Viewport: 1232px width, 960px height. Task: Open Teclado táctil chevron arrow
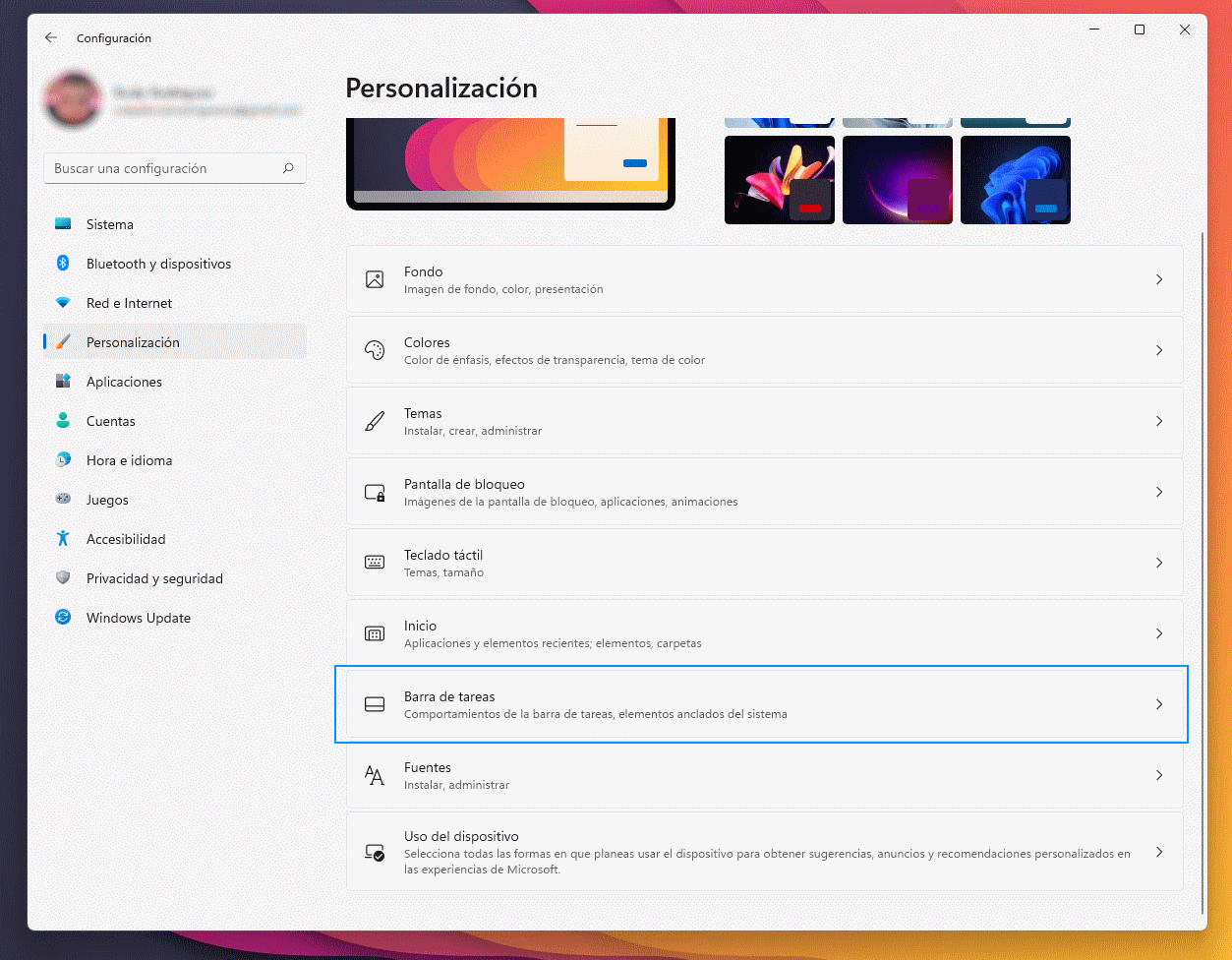coord(1159,563)
